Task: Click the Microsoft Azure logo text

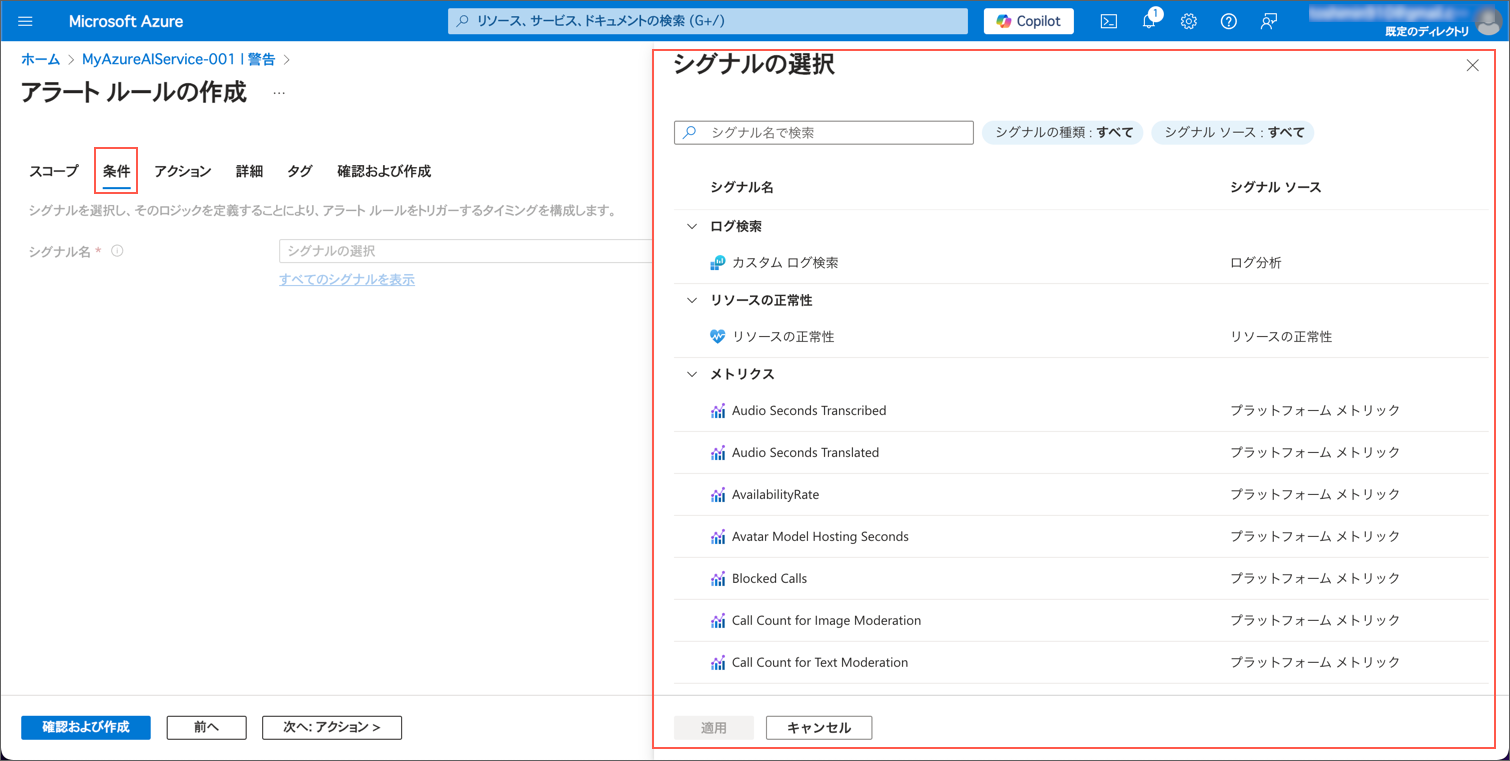Action: coord(126,21)
